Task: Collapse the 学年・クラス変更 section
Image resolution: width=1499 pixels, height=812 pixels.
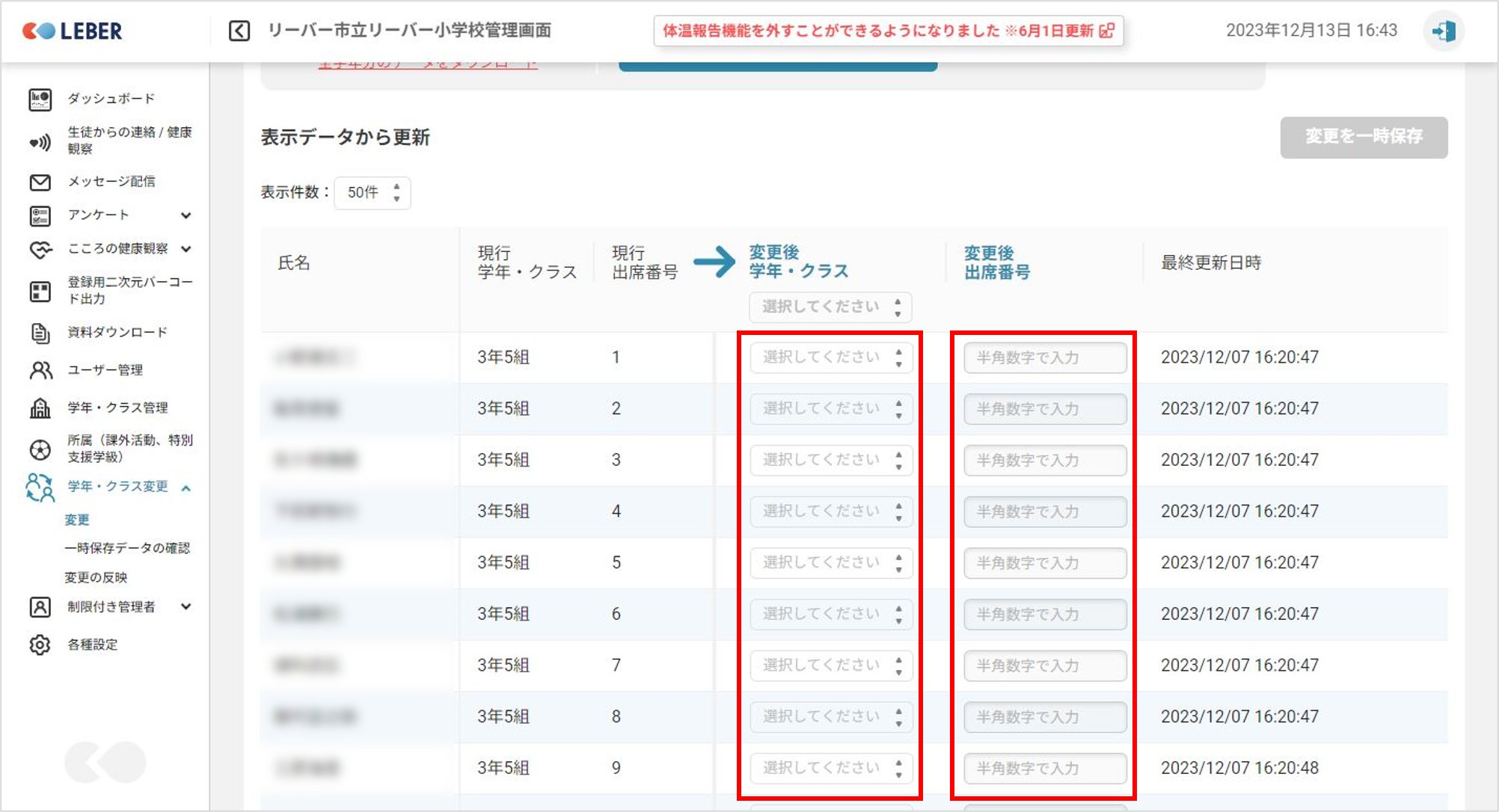Action: coord(186,487)
